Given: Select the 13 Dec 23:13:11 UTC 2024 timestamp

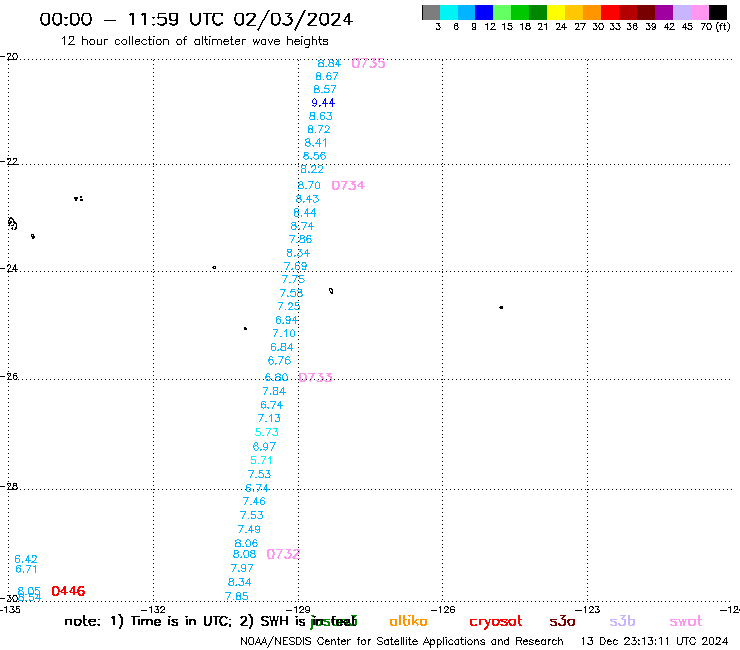Looking at the screenshot, I should 655,641.
